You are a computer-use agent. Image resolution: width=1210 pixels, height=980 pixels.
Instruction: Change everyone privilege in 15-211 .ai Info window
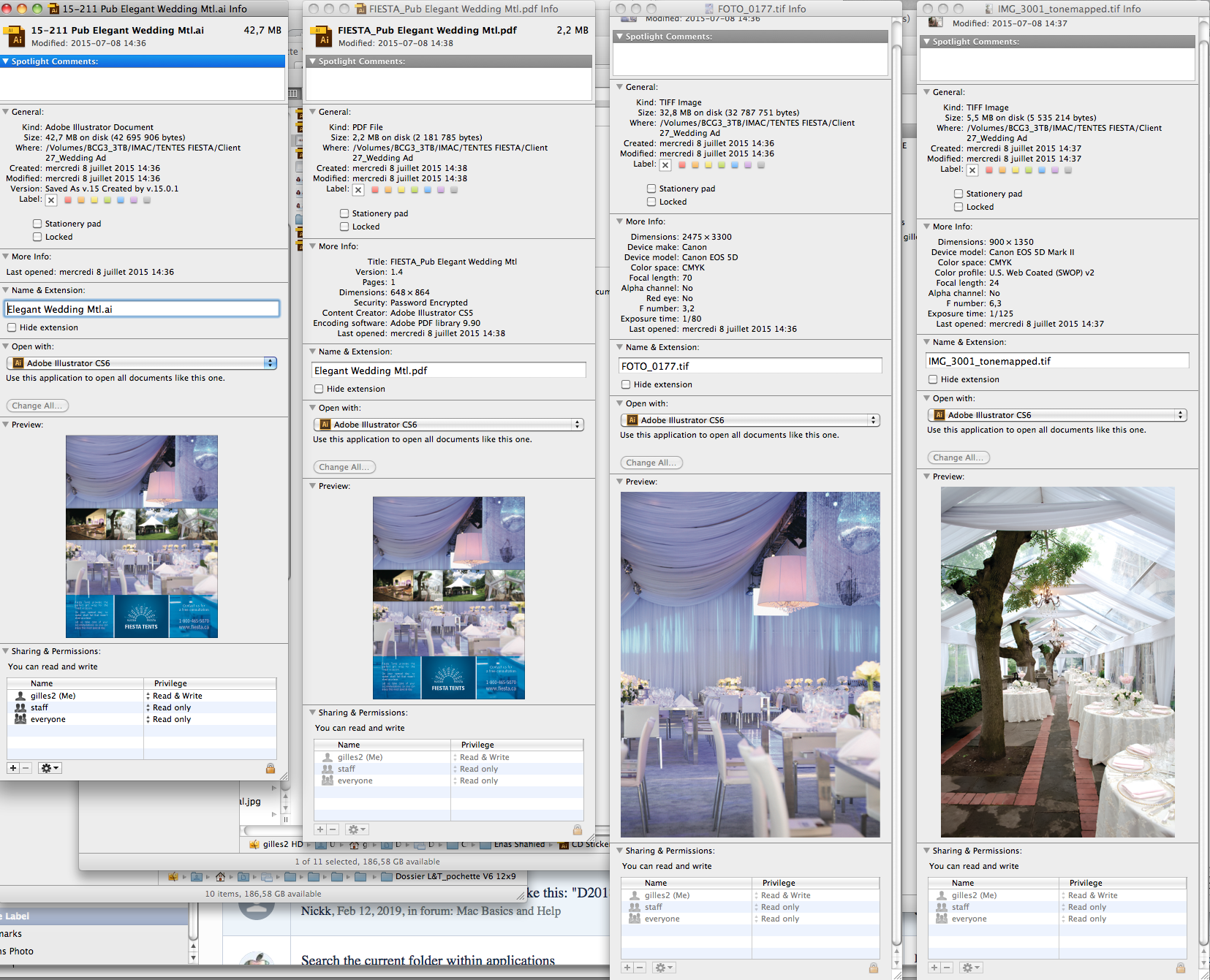170,719
